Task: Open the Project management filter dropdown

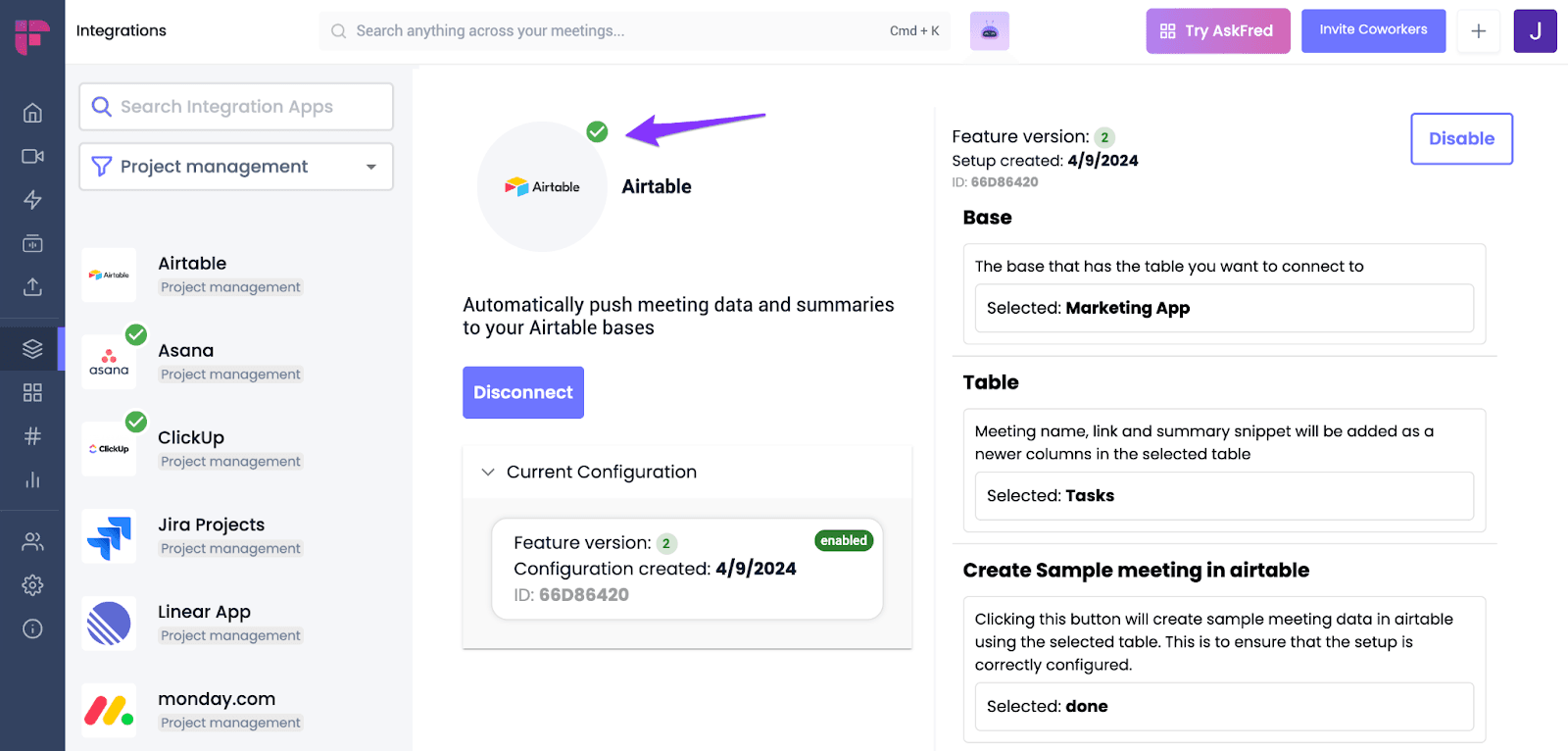Action: 236,167
